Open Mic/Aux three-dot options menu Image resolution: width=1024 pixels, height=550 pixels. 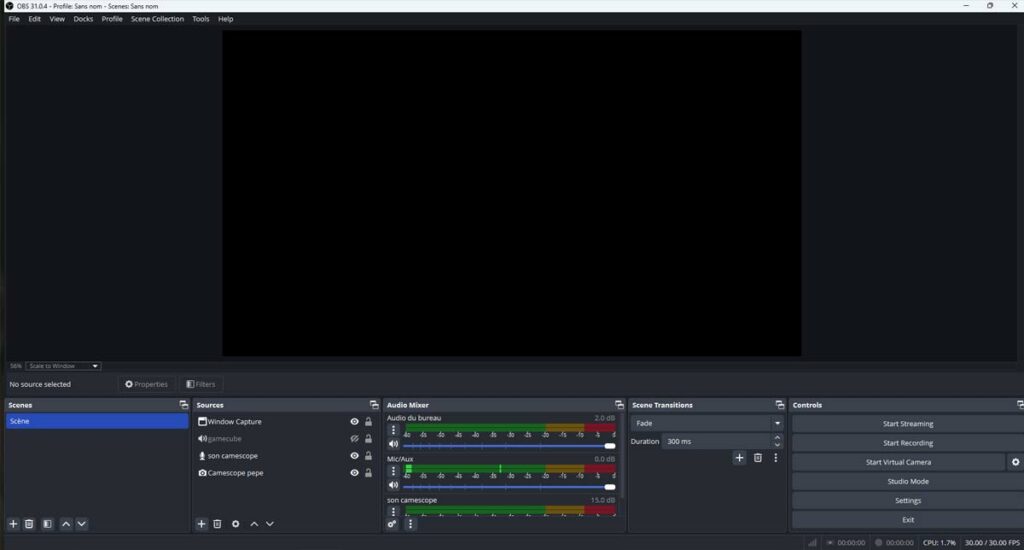click(x=393, y=471)
